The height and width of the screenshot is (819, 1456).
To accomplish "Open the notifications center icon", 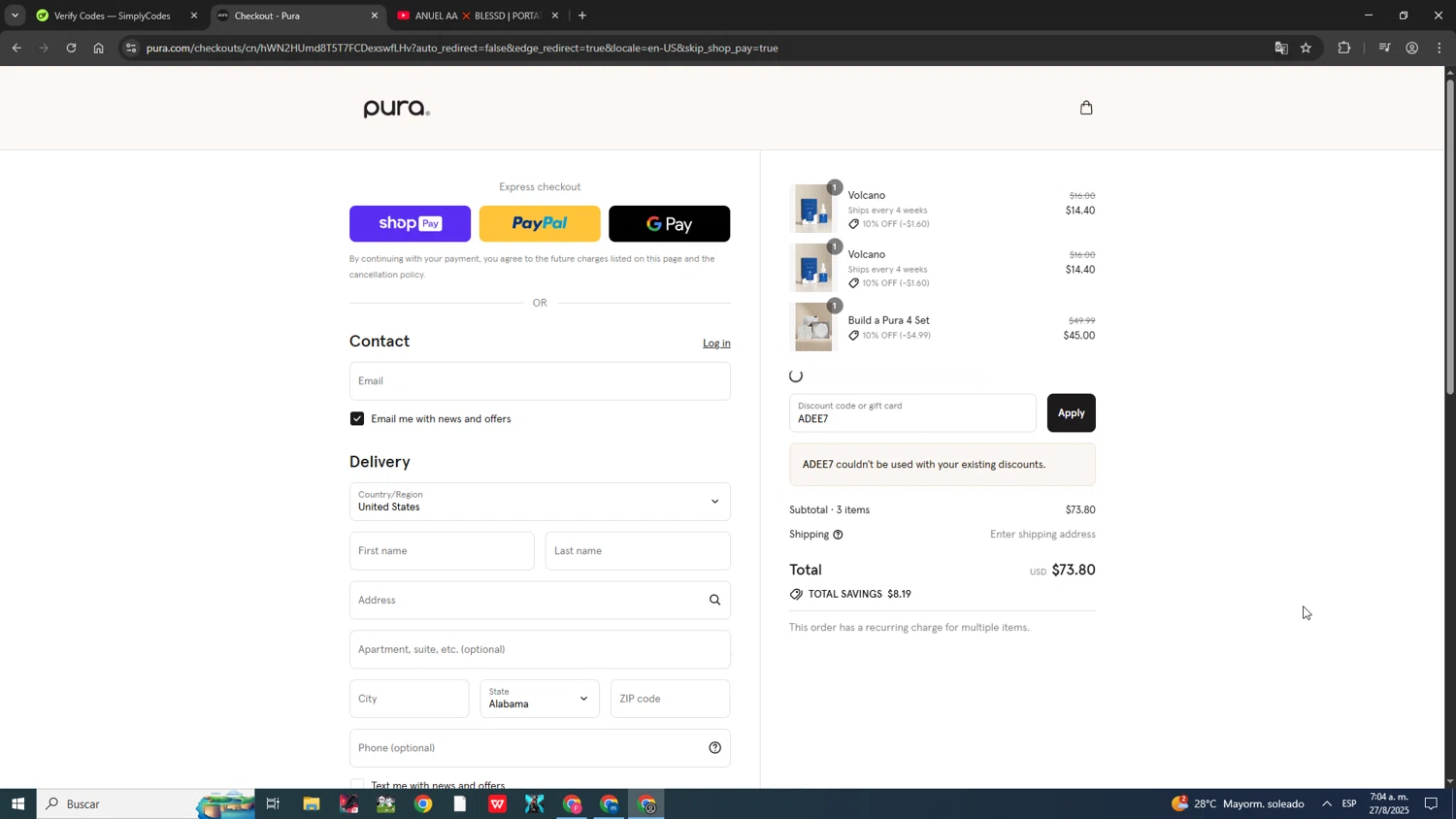I will tap(1431, 804).
